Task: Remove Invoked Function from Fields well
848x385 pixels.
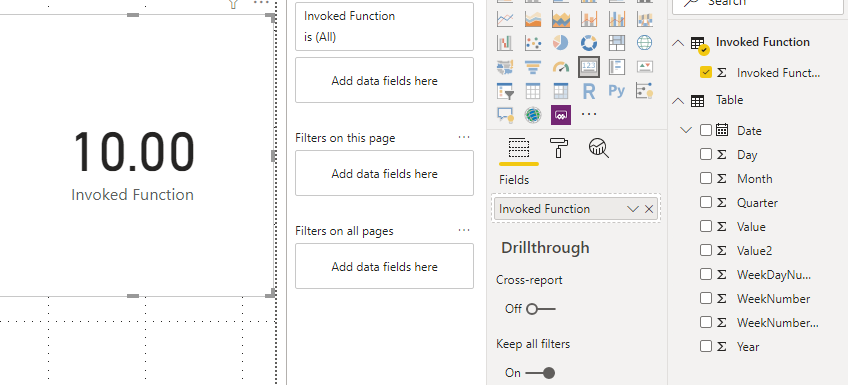Action: coord(649,209)
